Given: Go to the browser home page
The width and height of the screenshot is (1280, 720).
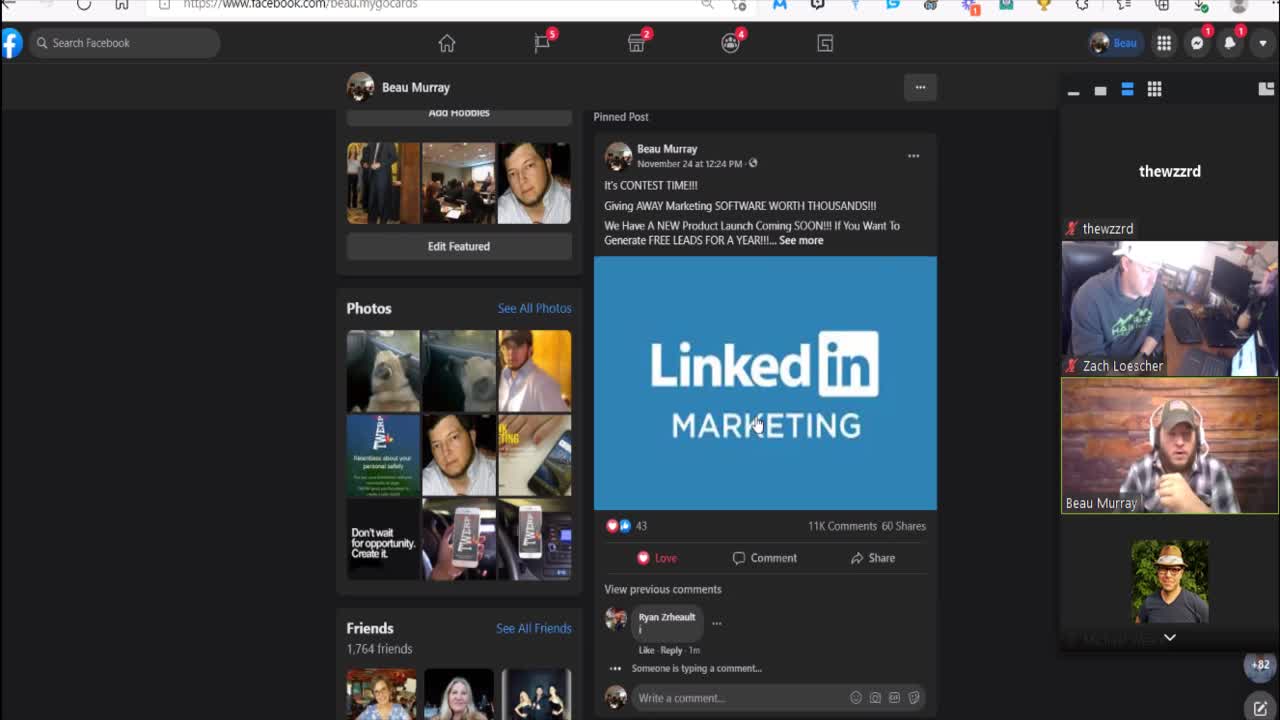Looking at the screenshot, I should tap(122, 5).
